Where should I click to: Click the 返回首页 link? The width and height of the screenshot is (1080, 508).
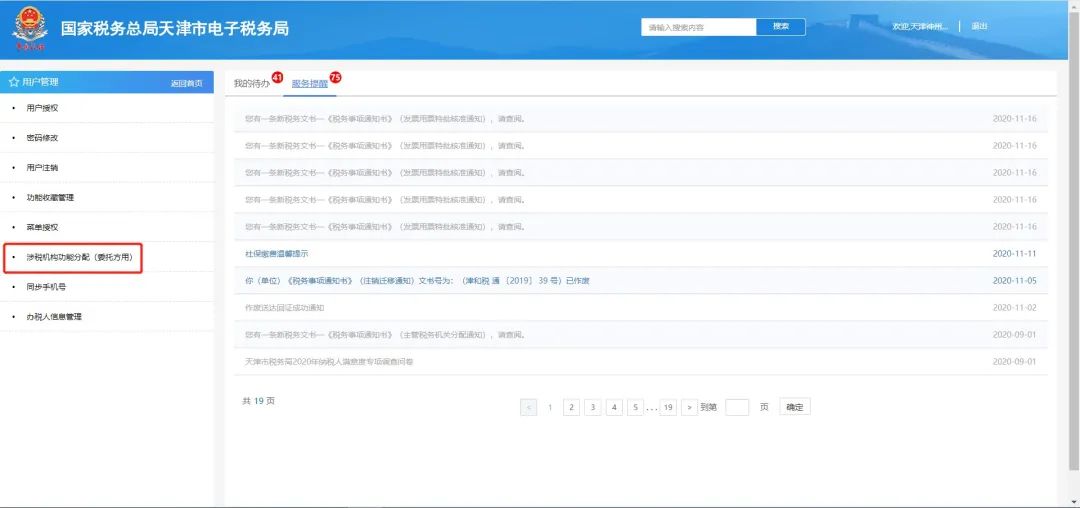pyautogui.click(x=187, y=83)
